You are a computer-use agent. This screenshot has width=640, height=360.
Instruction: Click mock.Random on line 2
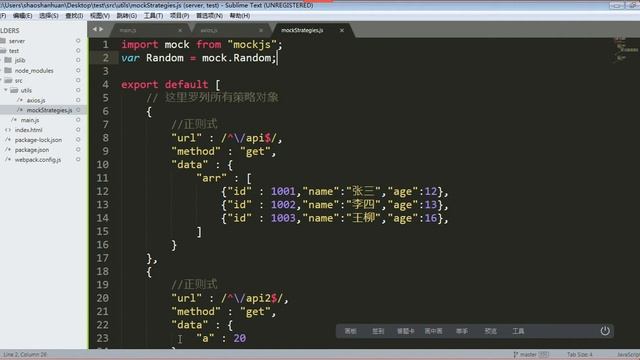(236, 58)
